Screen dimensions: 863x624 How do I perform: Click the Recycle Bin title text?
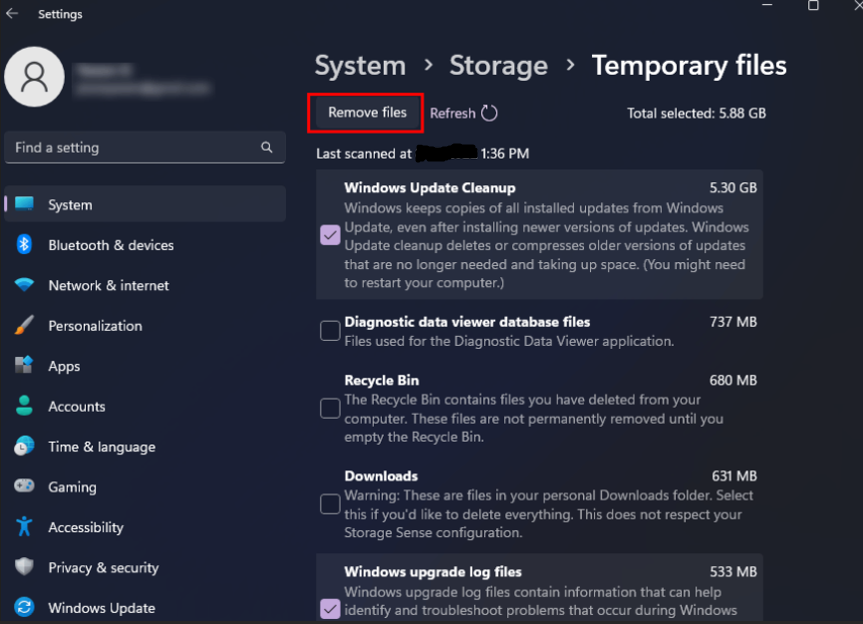(381, 380)
